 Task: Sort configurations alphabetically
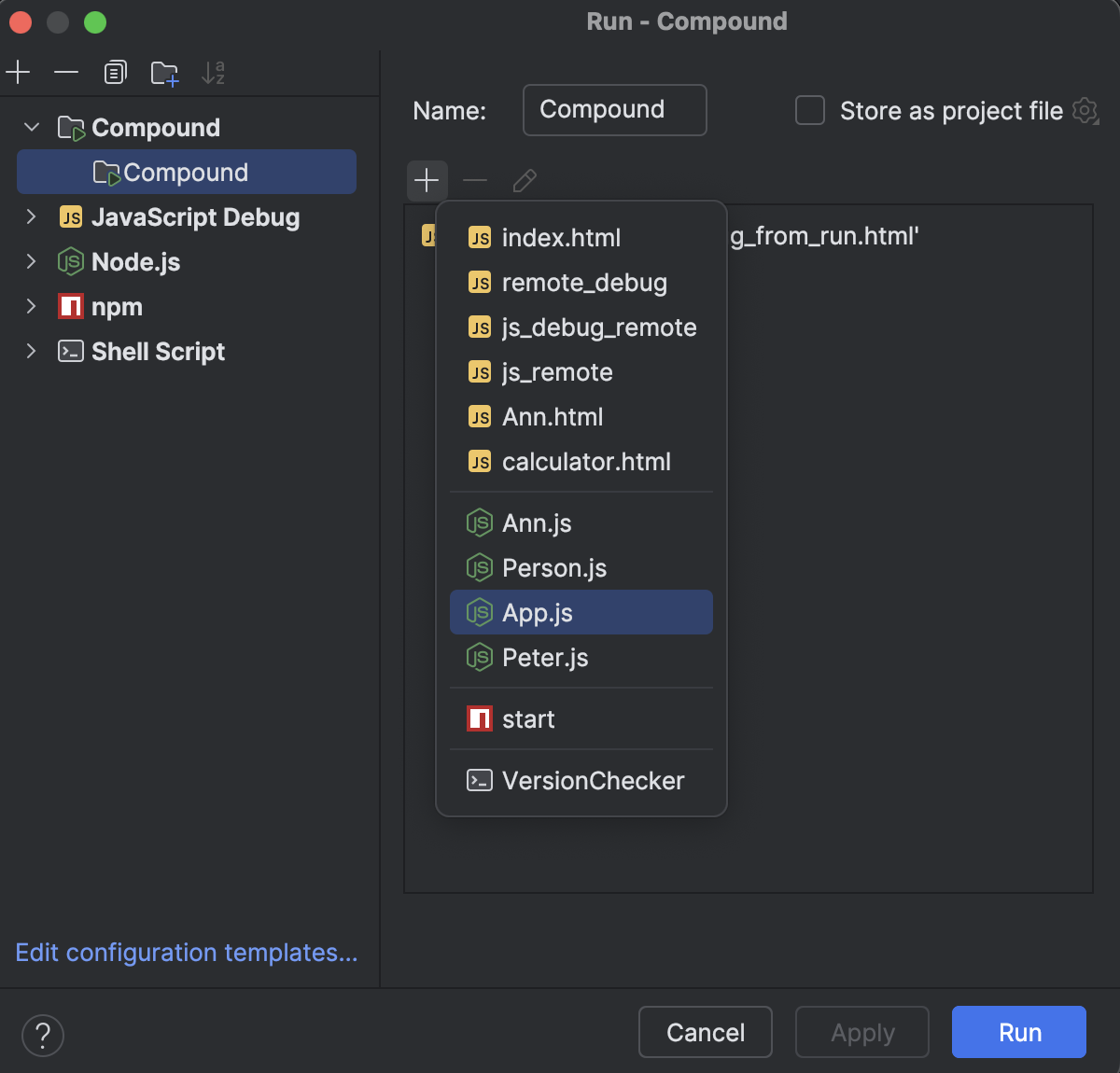214,72
